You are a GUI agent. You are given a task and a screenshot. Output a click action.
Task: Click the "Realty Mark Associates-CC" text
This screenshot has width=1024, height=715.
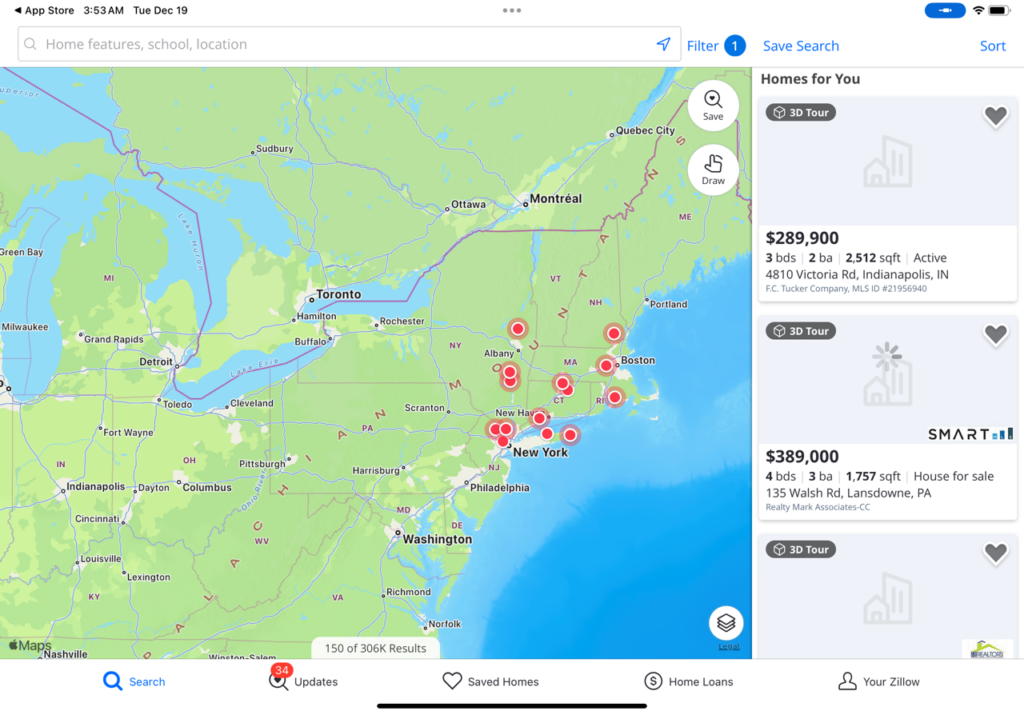[818, 507]
